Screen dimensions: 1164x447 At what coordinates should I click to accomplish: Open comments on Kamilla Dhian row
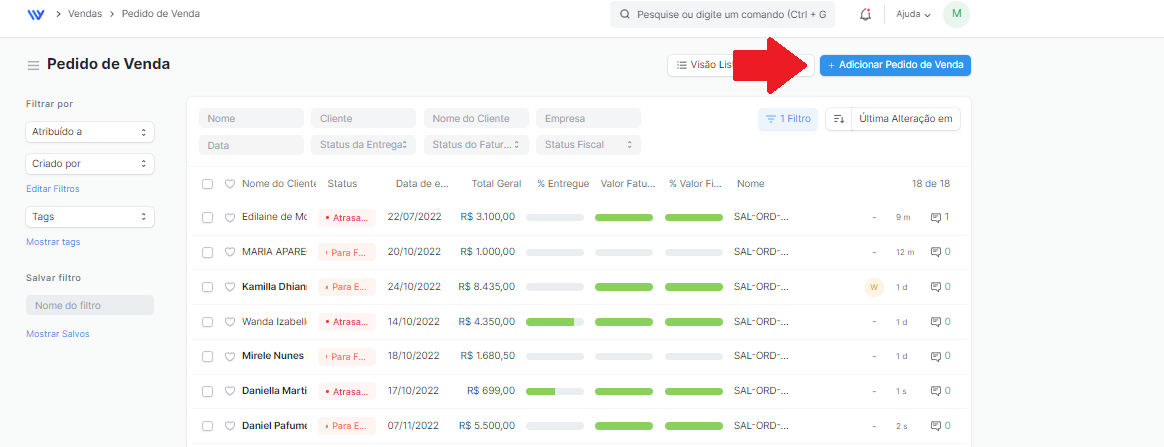pos(940,287)
